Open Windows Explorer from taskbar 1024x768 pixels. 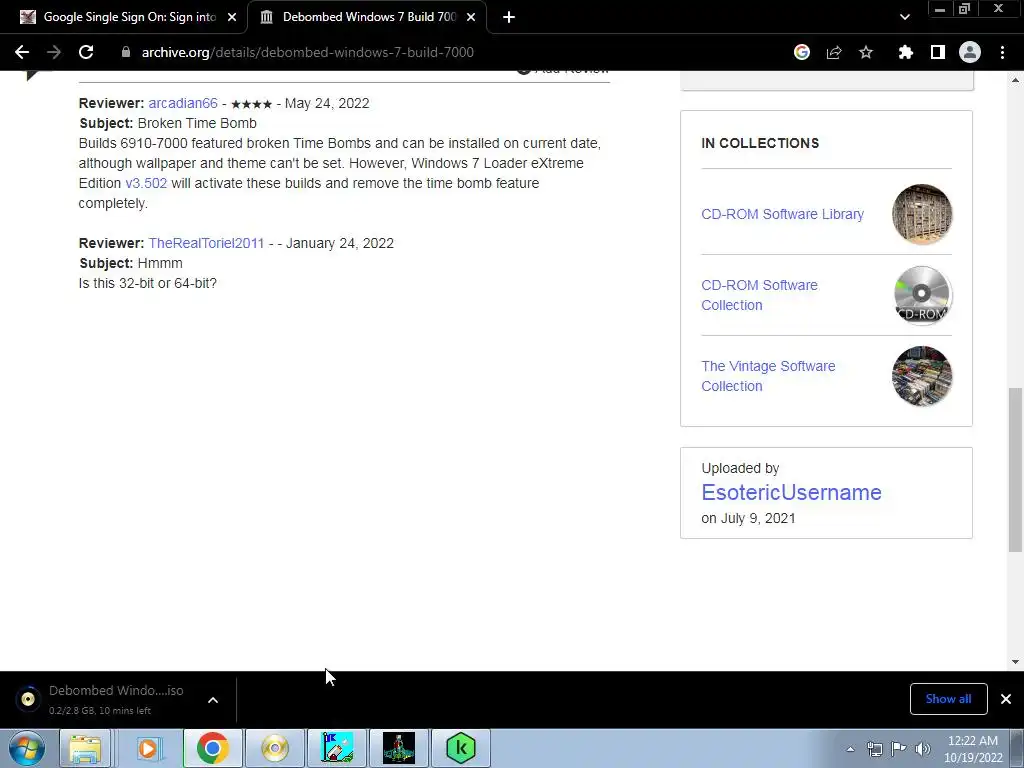pyautogui.click(x=85, y=748)
